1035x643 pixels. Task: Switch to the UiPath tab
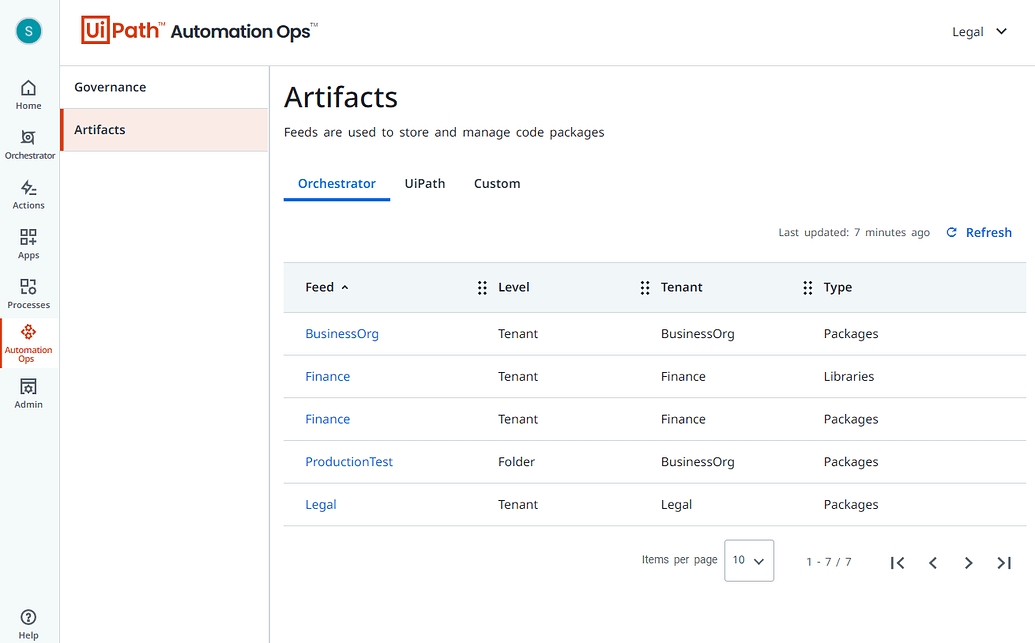click(425, 184)
